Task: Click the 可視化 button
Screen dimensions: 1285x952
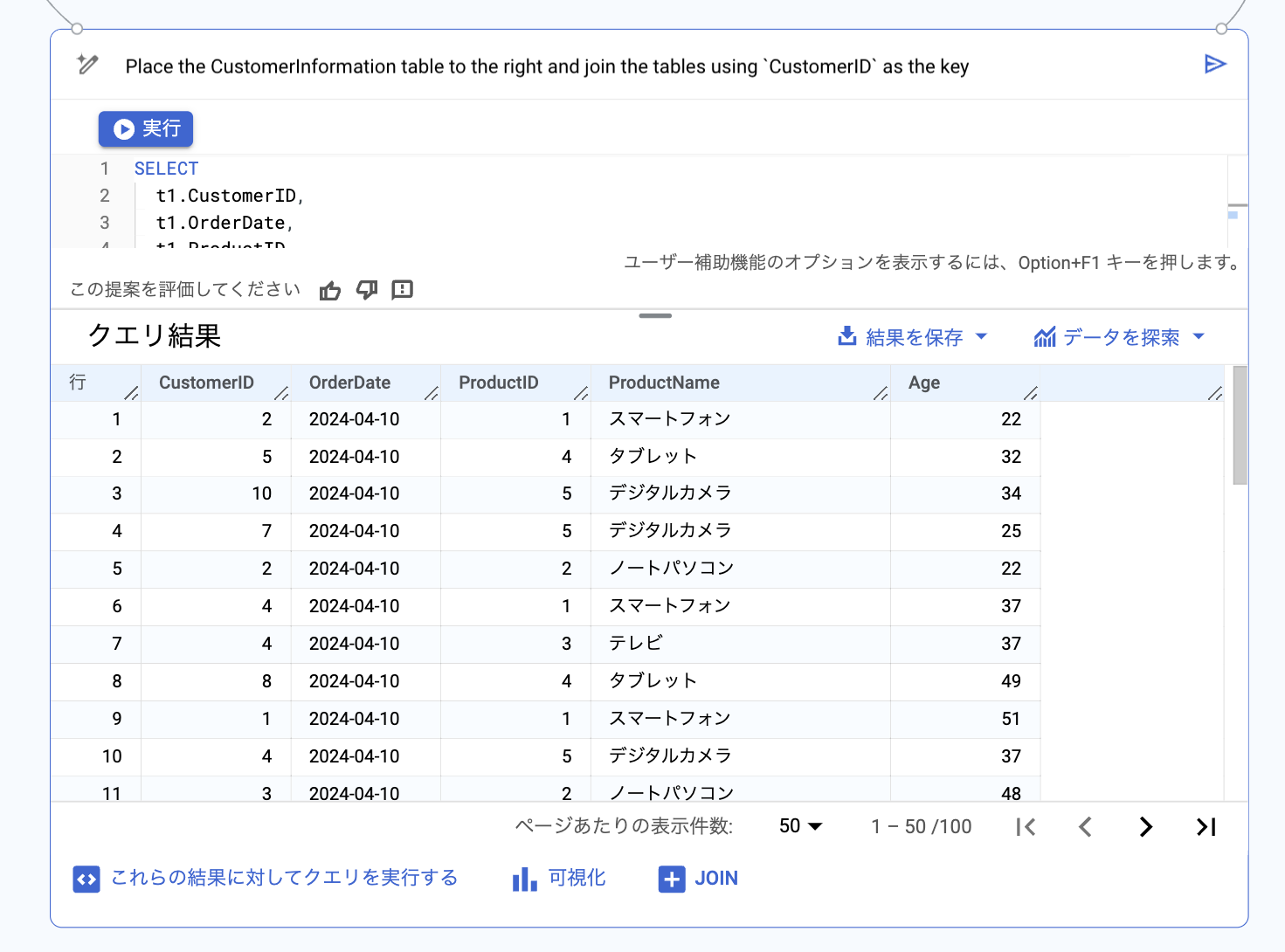Action: [559, 879]
